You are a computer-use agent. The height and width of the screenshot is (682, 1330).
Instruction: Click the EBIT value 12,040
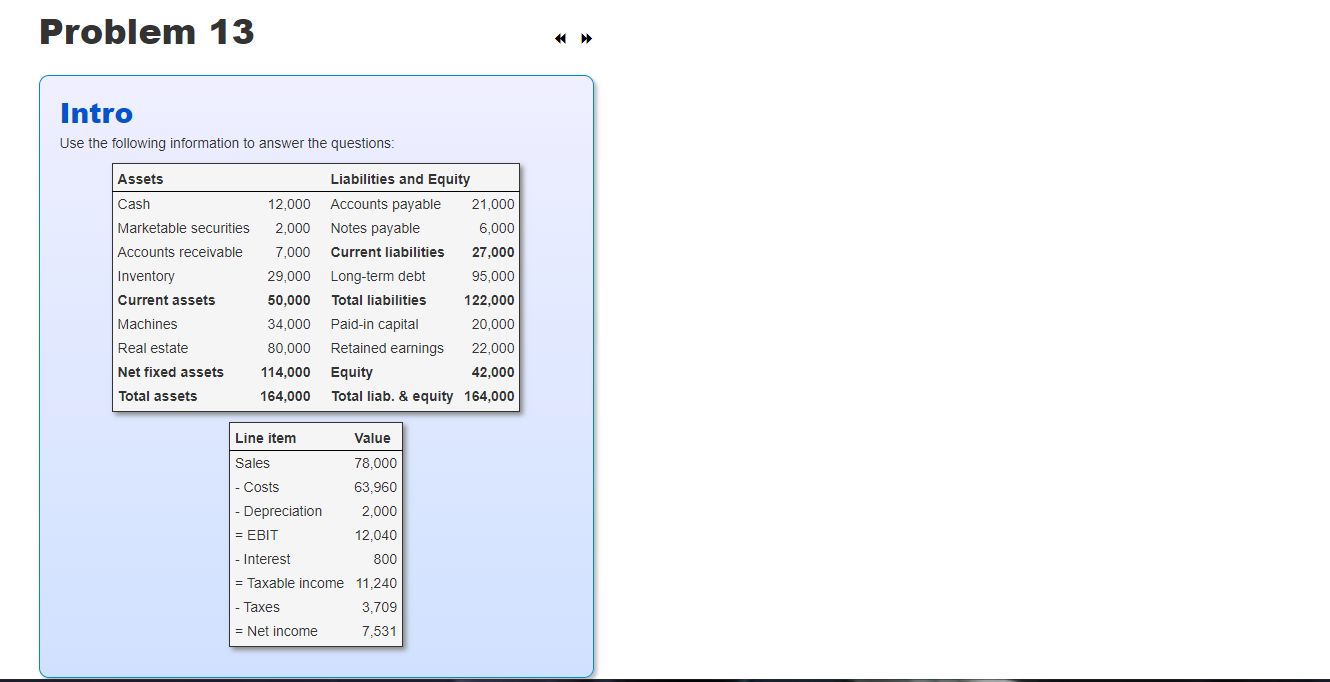pos(375,535)
